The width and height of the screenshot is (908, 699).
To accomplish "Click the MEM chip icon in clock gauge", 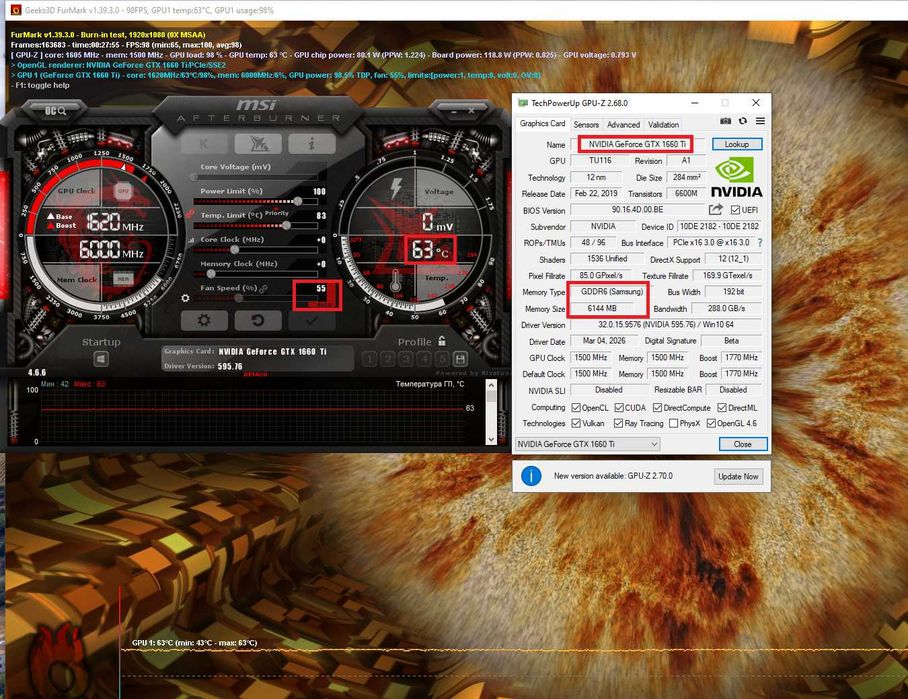I will (123, 279).
